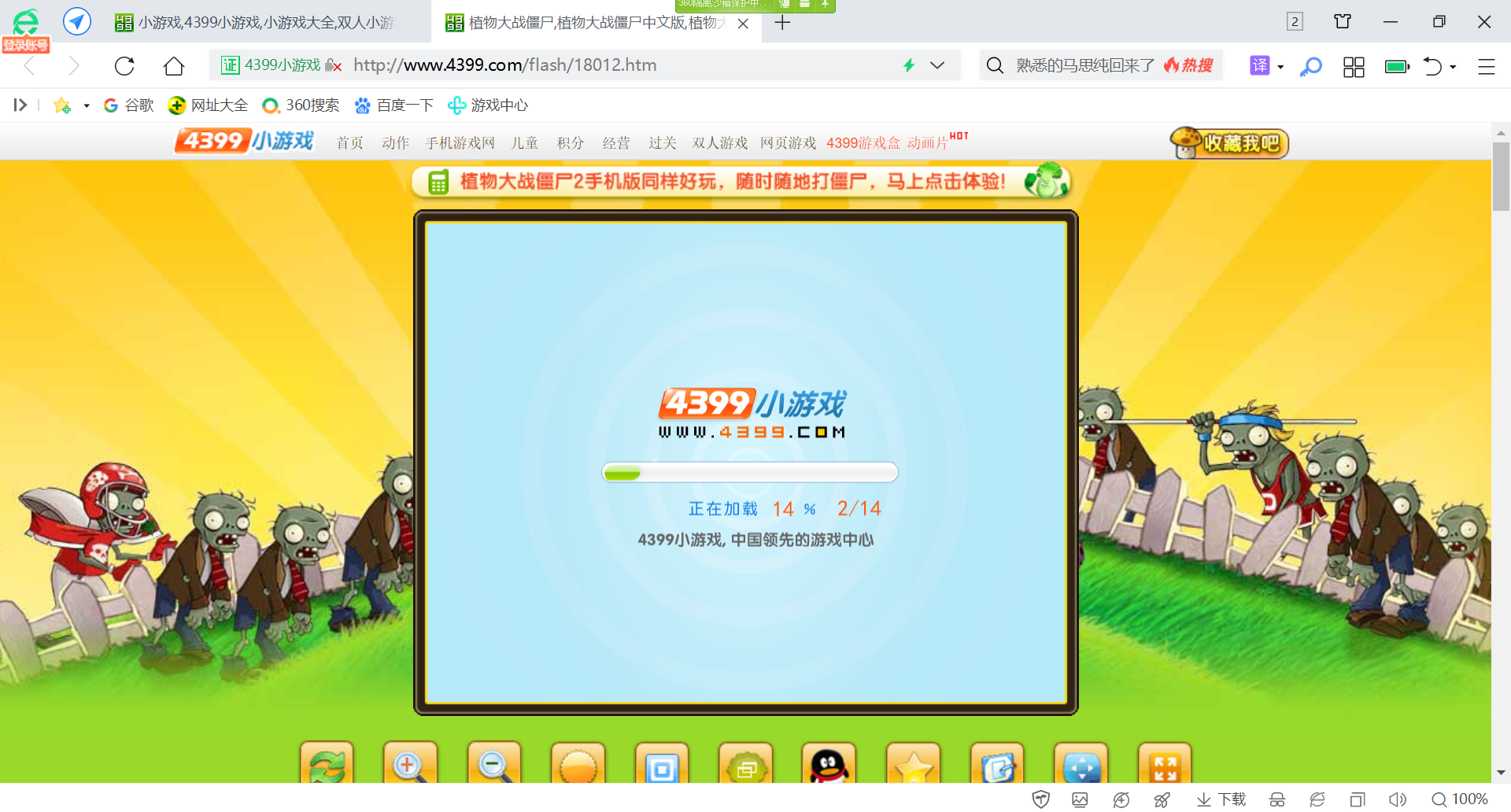Image resolution: width=1511 pixels, height=812 pixels.
Task: Open the 百度一下 bookmark
Action: tap(394, 105)
